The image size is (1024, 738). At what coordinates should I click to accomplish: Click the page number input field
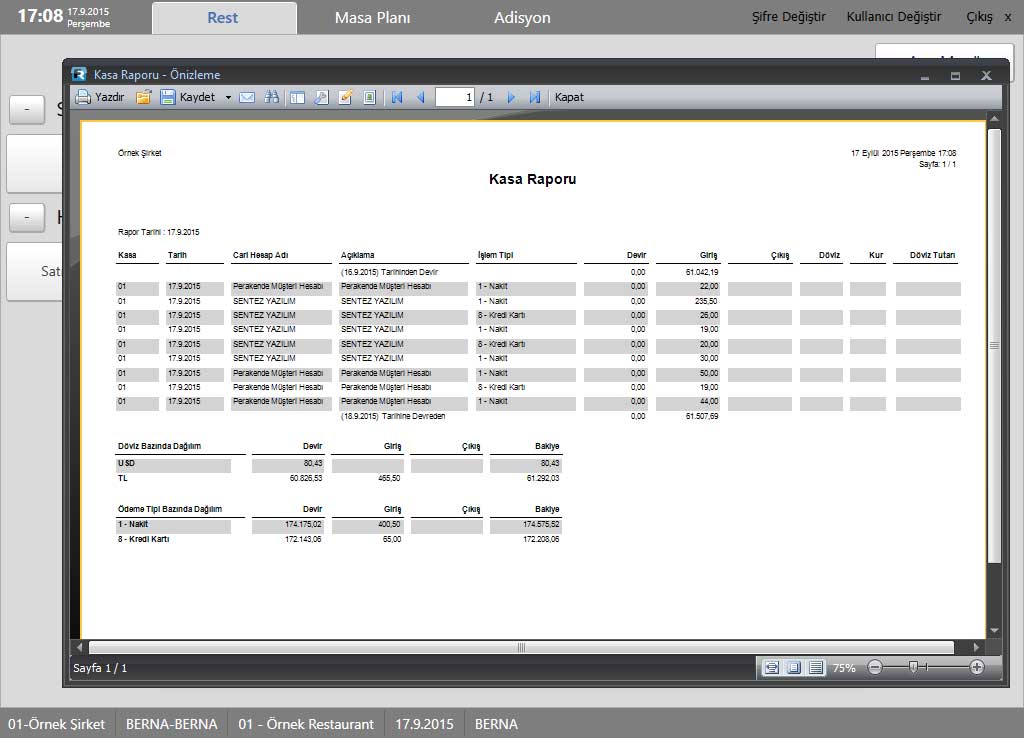click(455, 97)
